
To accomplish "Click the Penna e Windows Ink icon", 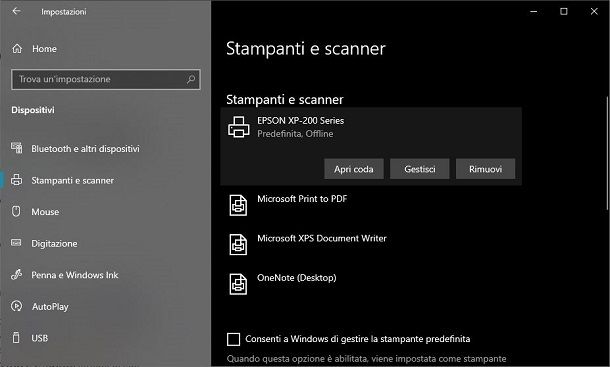I will pos(16,274).
